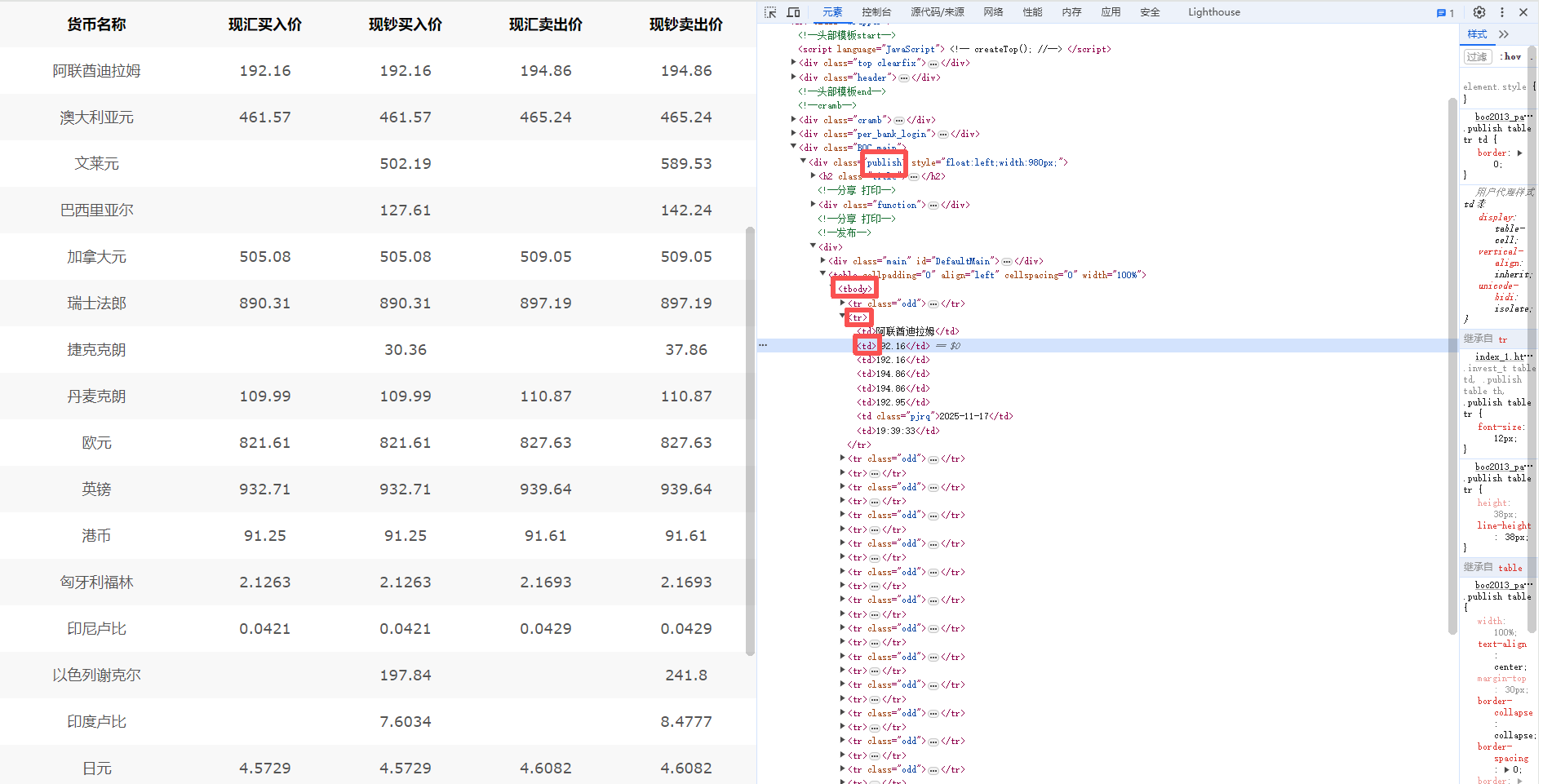
Task: Click the 现钞买入价 column header
Action: pos(406,24)
